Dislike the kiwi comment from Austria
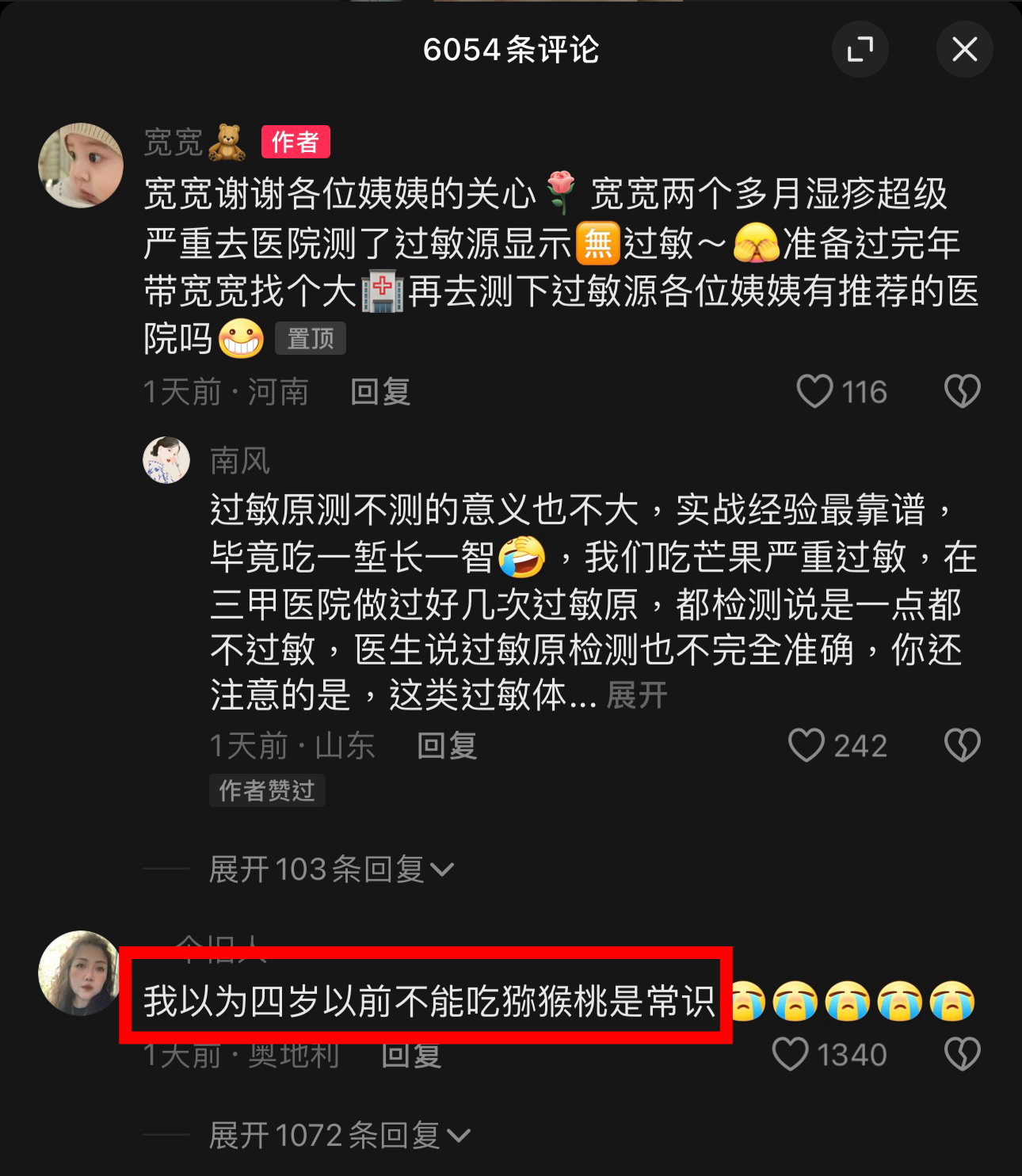 point(962,1054)
